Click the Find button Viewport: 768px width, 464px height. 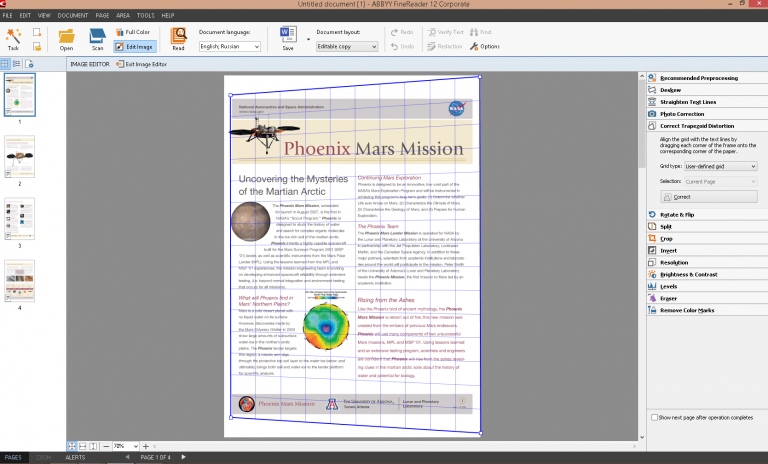(480, 32)
